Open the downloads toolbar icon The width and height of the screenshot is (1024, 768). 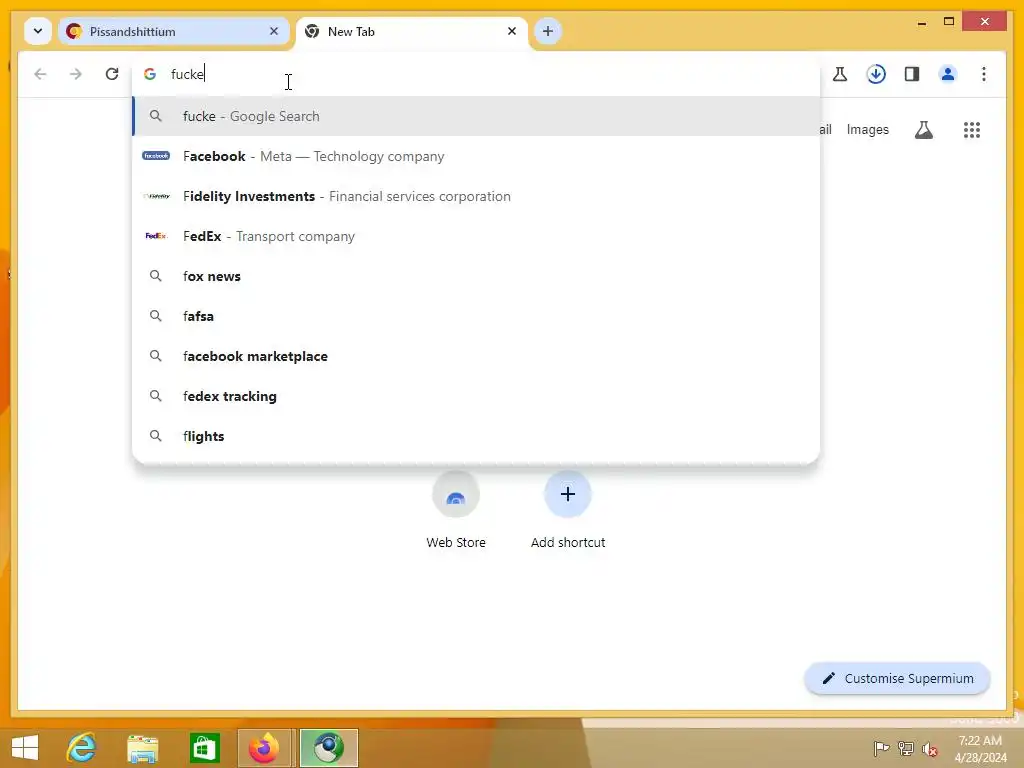[x=876, y=74]
